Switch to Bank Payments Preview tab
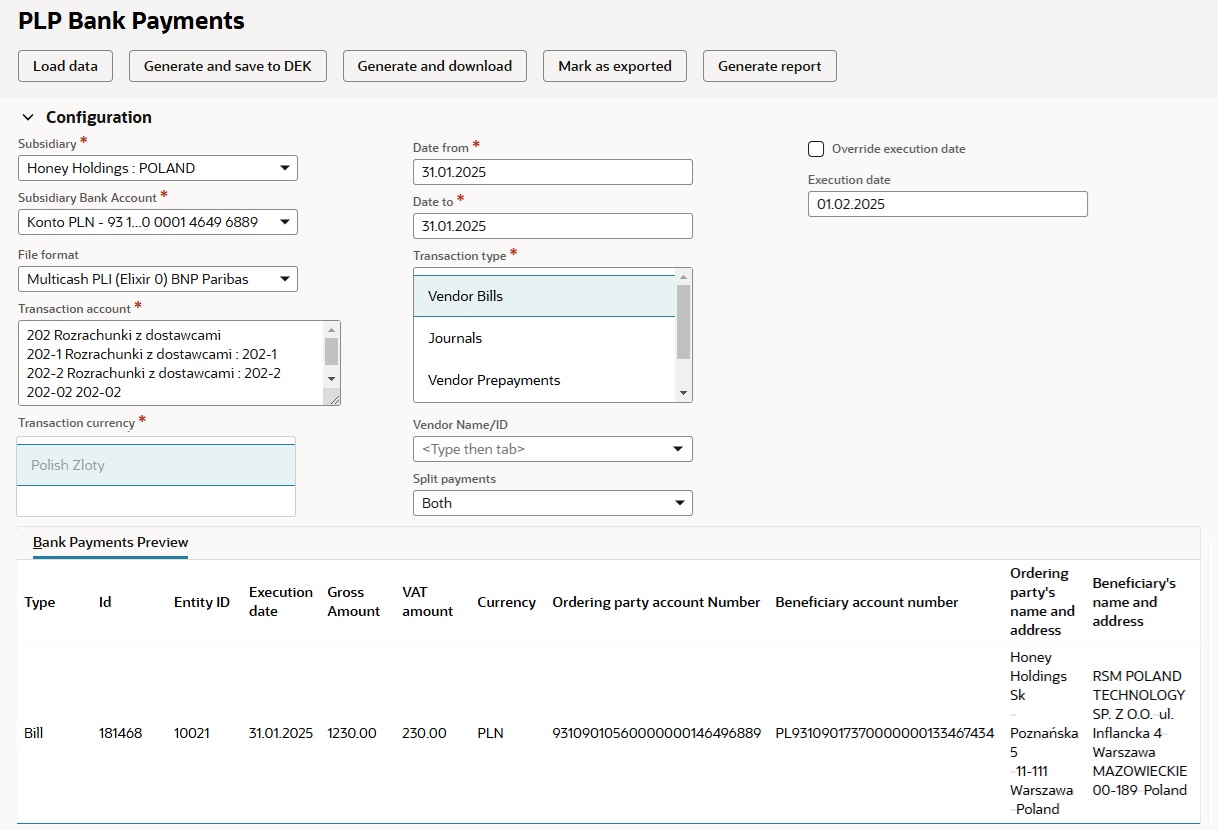 [x=110, y=543]
